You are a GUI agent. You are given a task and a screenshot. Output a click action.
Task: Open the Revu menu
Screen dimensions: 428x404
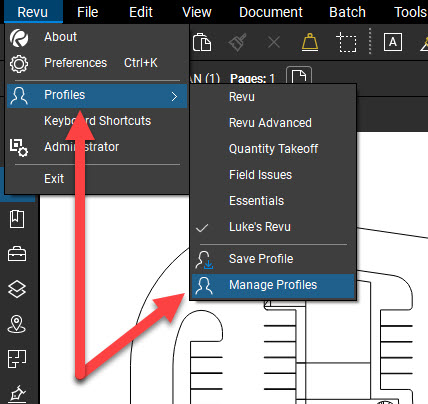tap(33, 12)
